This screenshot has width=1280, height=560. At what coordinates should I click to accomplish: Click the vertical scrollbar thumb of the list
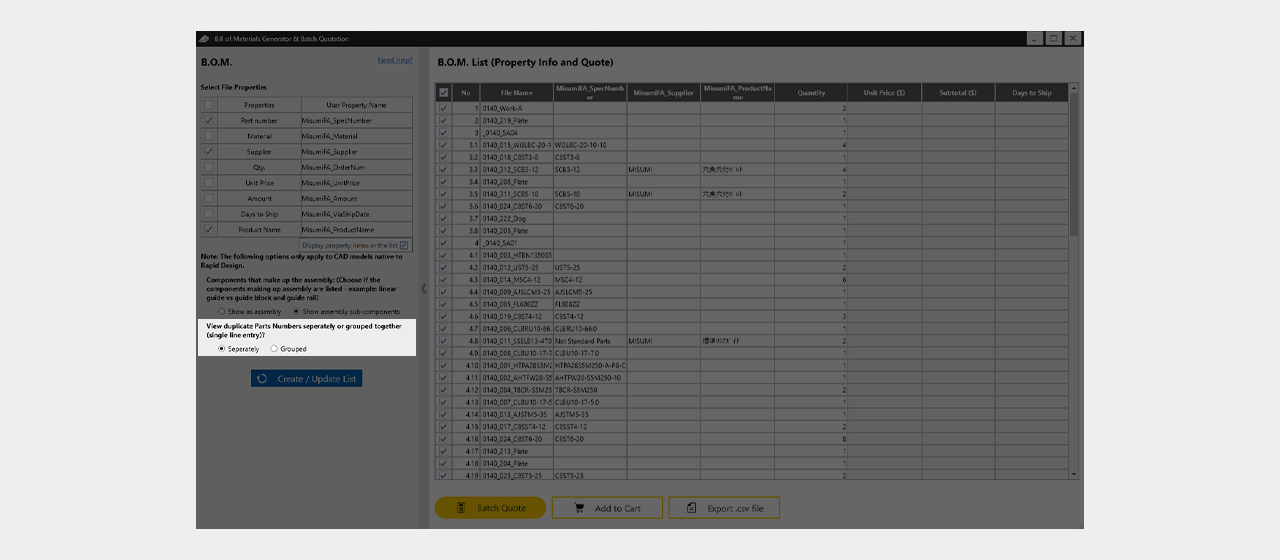pos(1075,165)
